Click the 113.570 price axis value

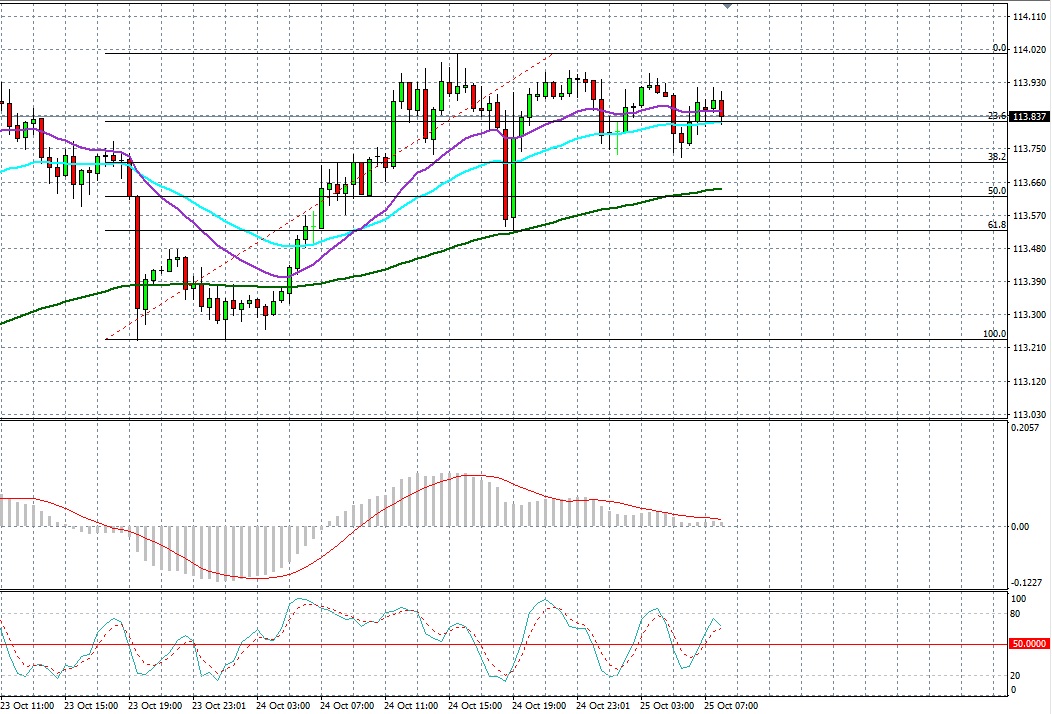click(x=1029, y=215)
